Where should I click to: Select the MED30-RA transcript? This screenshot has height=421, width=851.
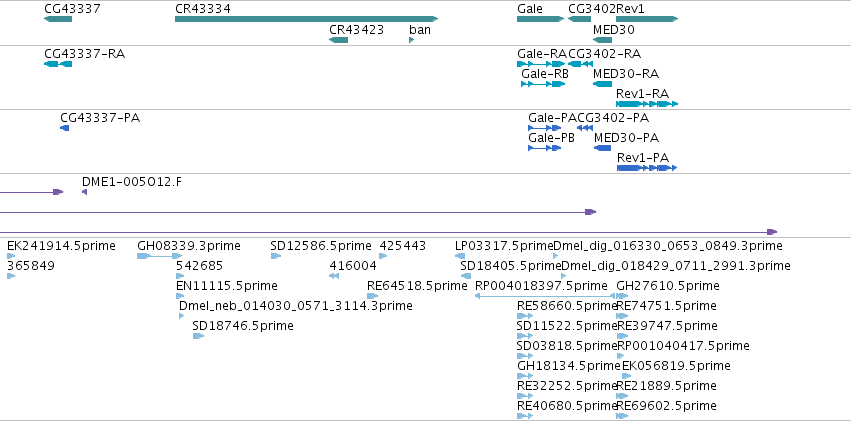[x=602, y=84]
